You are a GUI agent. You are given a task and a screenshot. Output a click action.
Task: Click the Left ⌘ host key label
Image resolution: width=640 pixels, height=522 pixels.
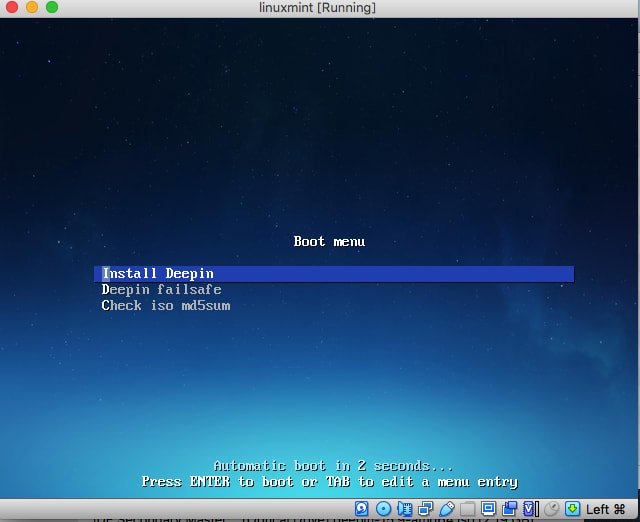pos(605,509)
